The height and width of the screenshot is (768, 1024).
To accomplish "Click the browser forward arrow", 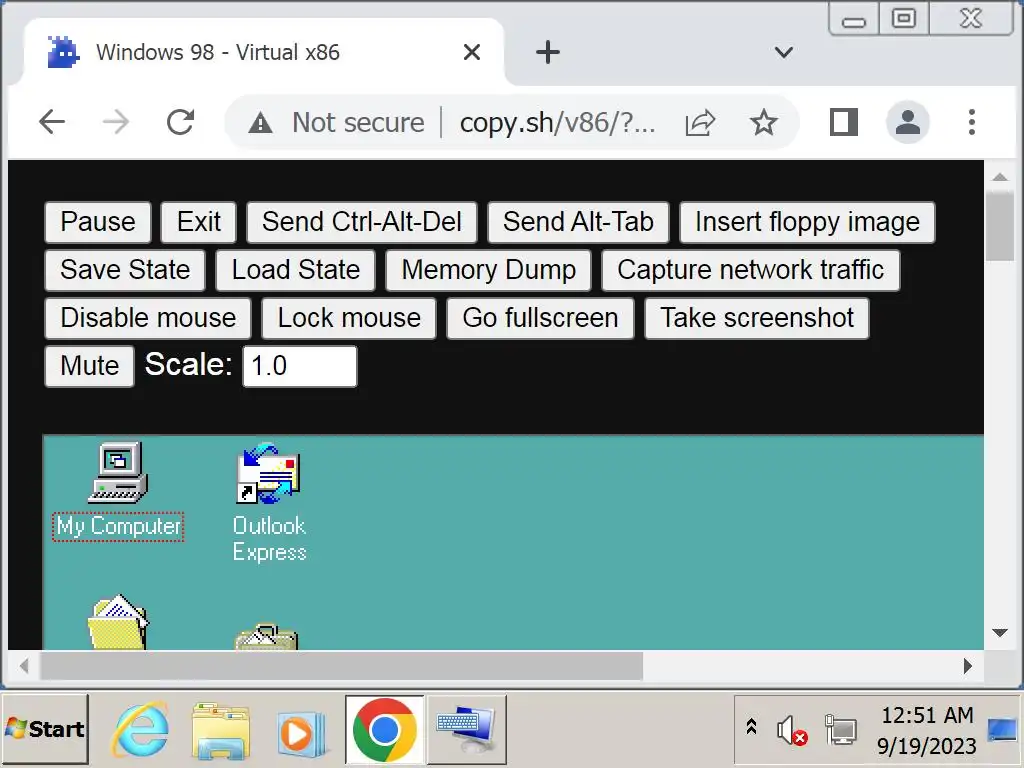I will (116, 122).
